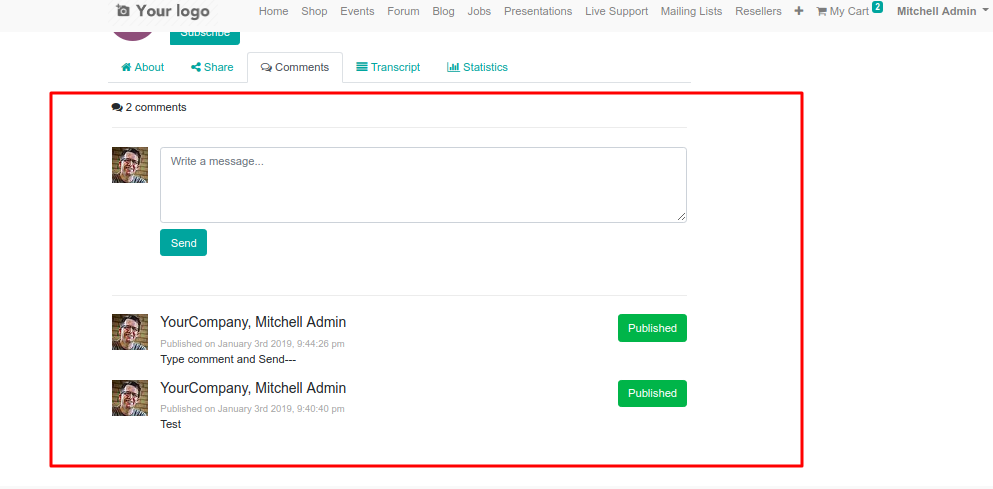Focus the Write a message text area

point(423,185)
